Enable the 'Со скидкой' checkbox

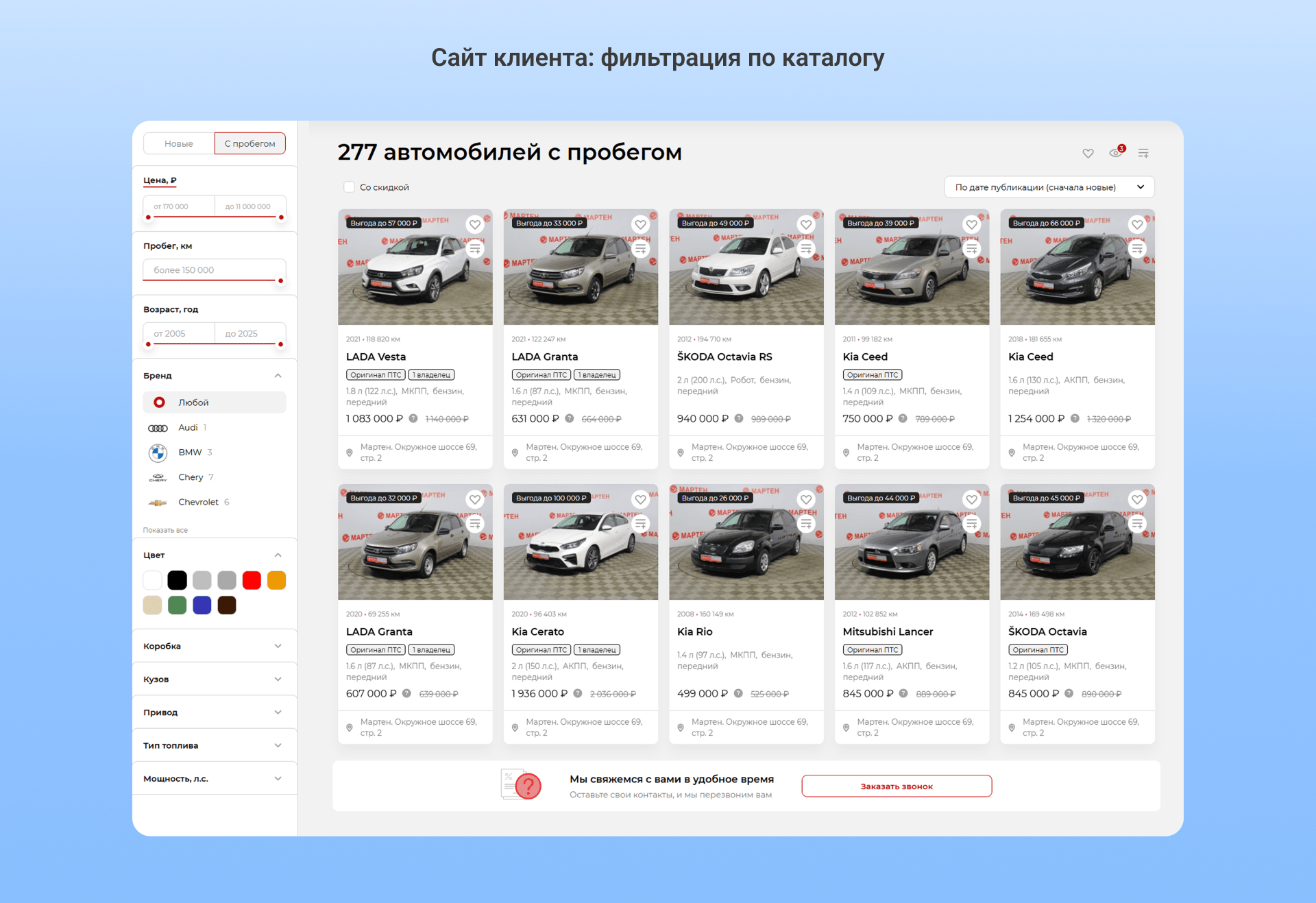coord(350,187)
